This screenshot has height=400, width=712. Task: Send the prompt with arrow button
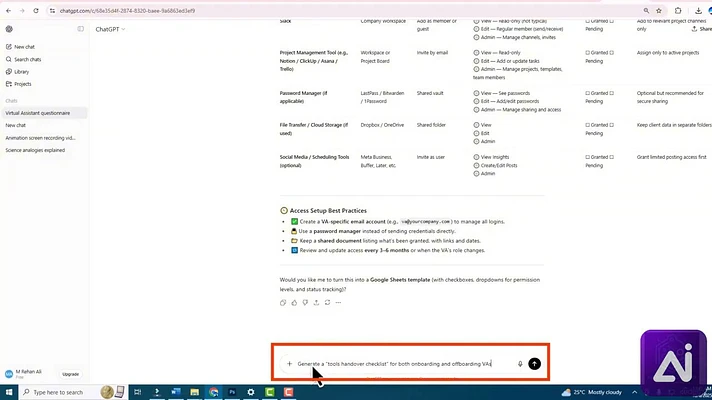pos(534,364)
